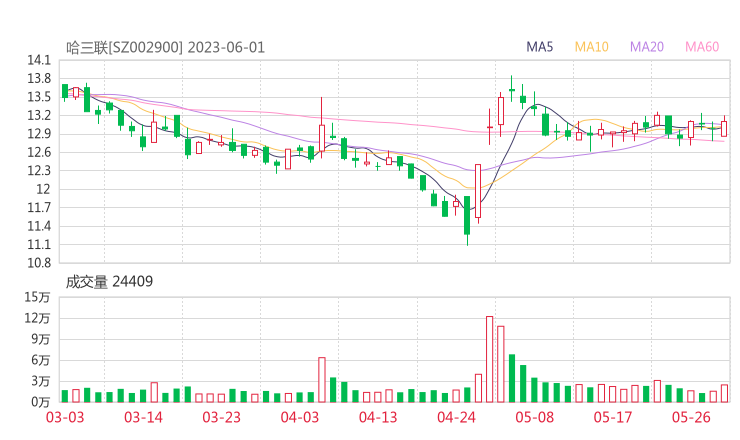Click the 成交量 24409 volume label
The height and width of the screenshot is (440, 740).
[109, 281]
